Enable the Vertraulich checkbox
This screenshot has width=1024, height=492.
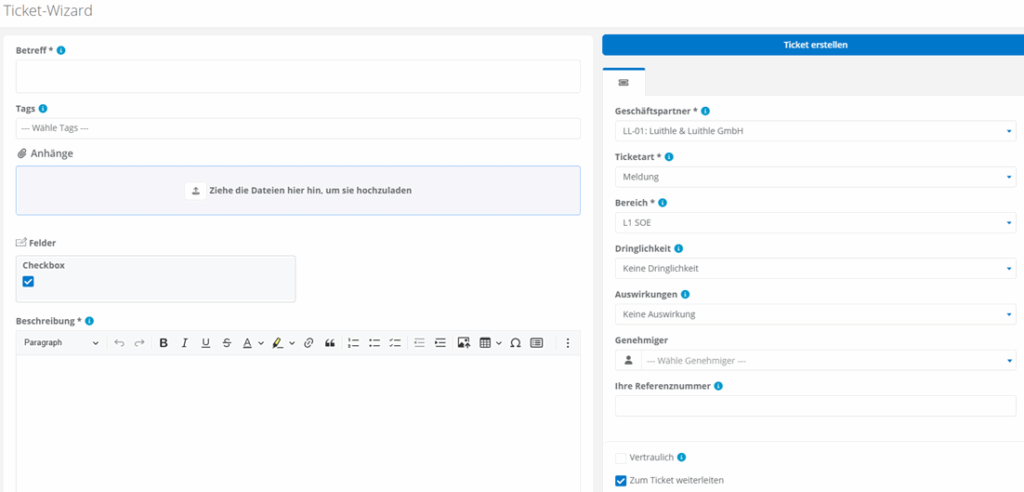point(620,457)
